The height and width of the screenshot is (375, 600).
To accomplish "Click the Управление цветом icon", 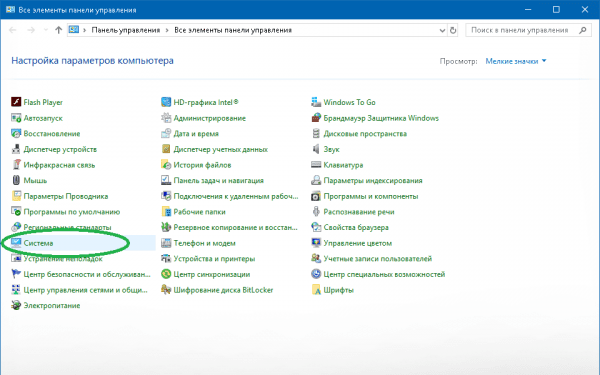I will 316,243.
